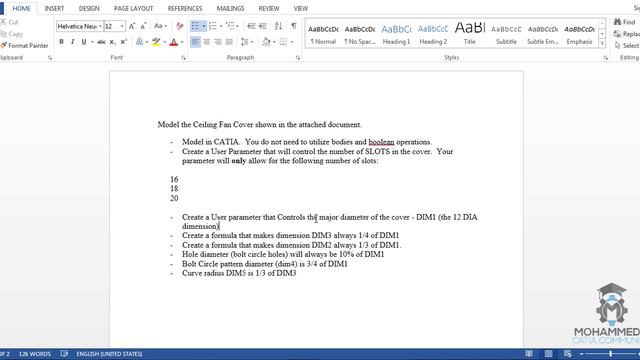Click Find in Editing group
Image resolution: width=640 pixels, height=360 pixels.
[624, 22]
